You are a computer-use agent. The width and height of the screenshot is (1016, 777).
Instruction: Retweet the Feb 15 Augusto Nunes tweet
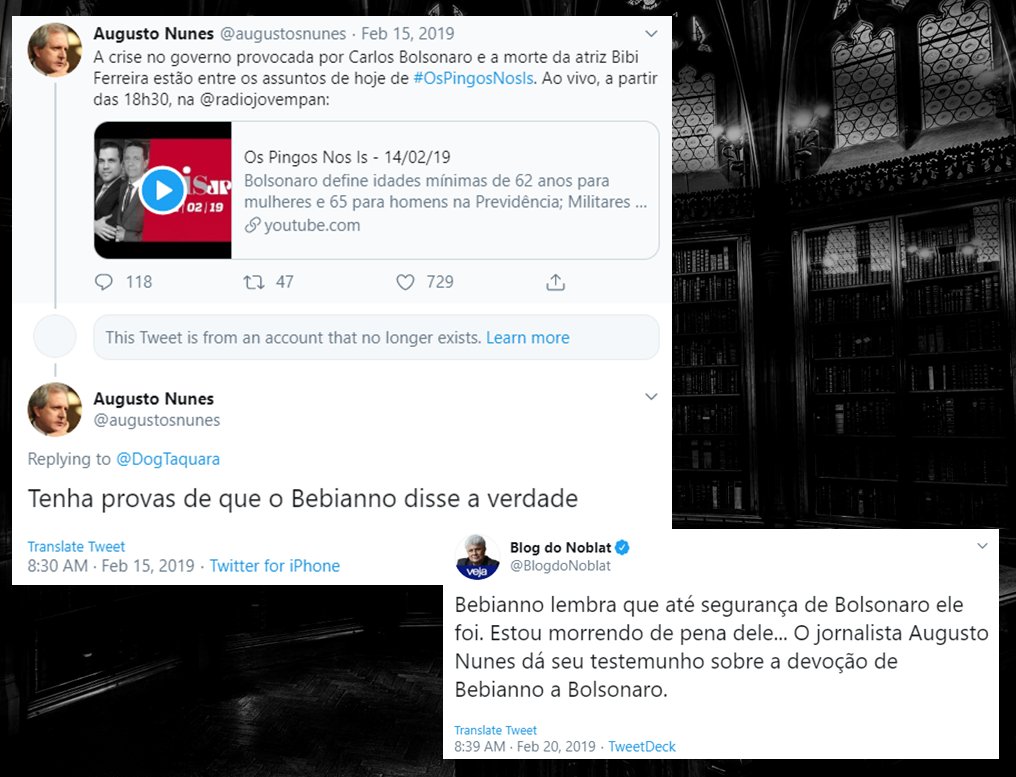[253, 282]
